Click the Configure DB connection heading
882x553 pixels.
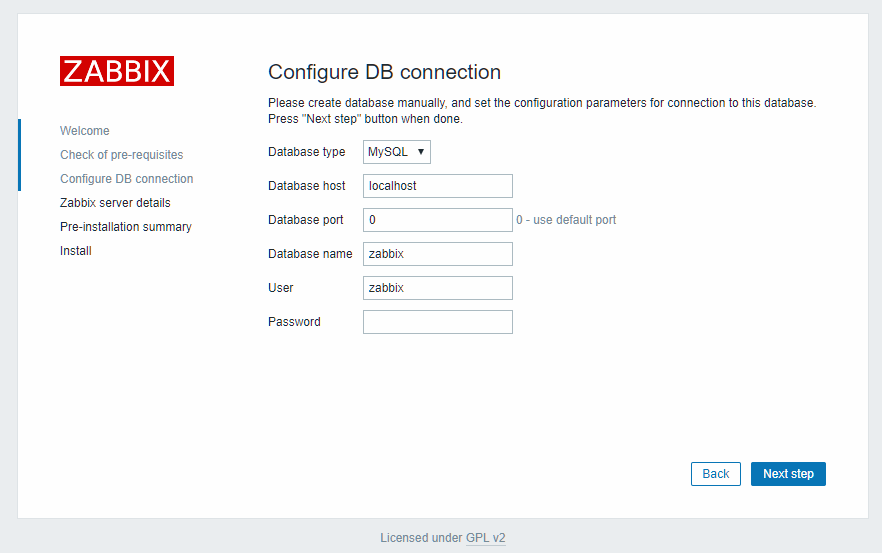[x=384, y=72]
